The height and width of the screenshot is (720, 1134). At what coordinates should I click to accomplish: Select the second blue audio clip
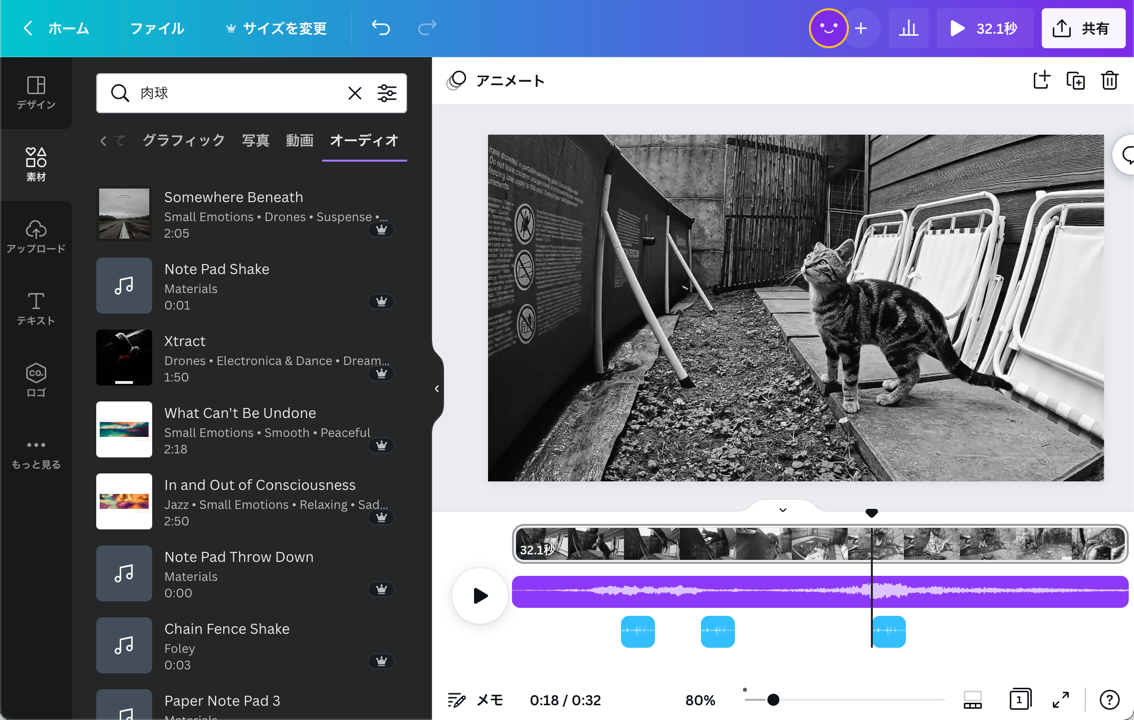click(717, 631)
